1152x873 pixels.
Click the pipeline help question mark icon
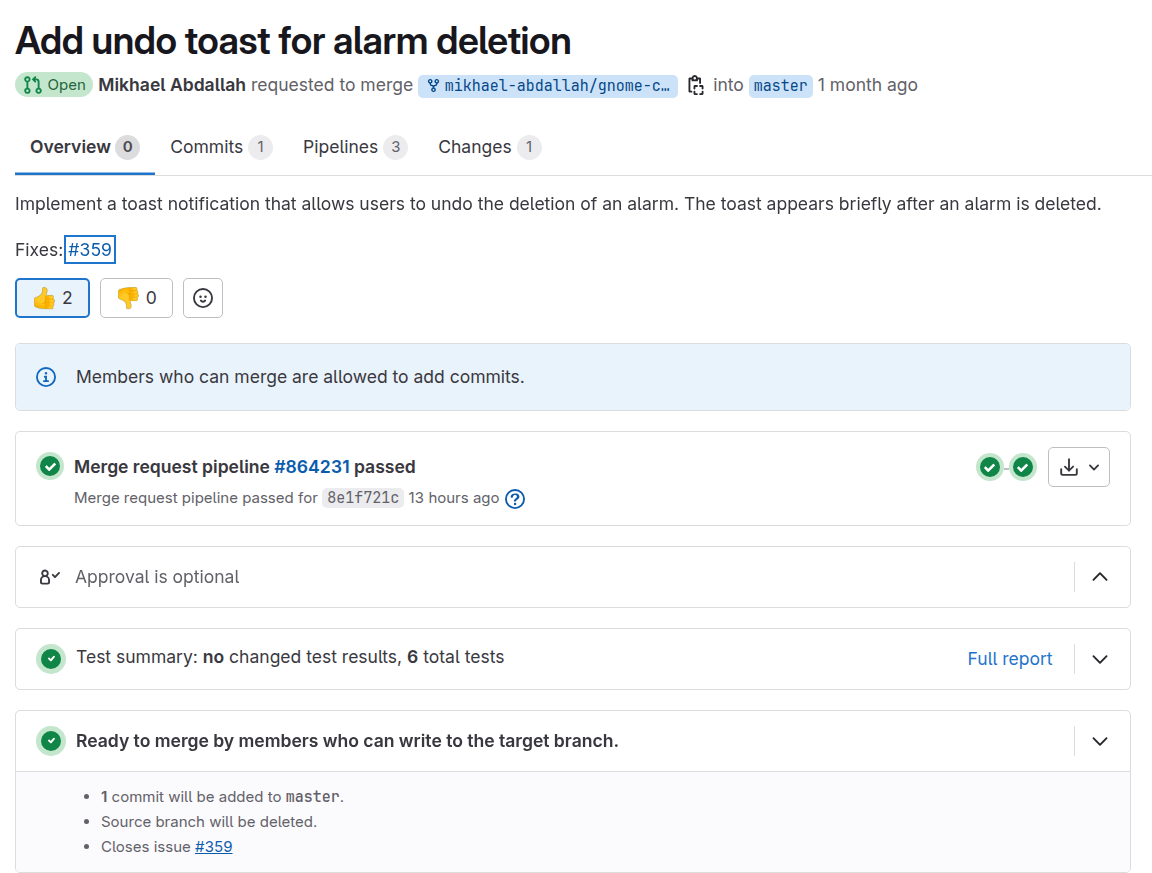[x=515, y=499]
